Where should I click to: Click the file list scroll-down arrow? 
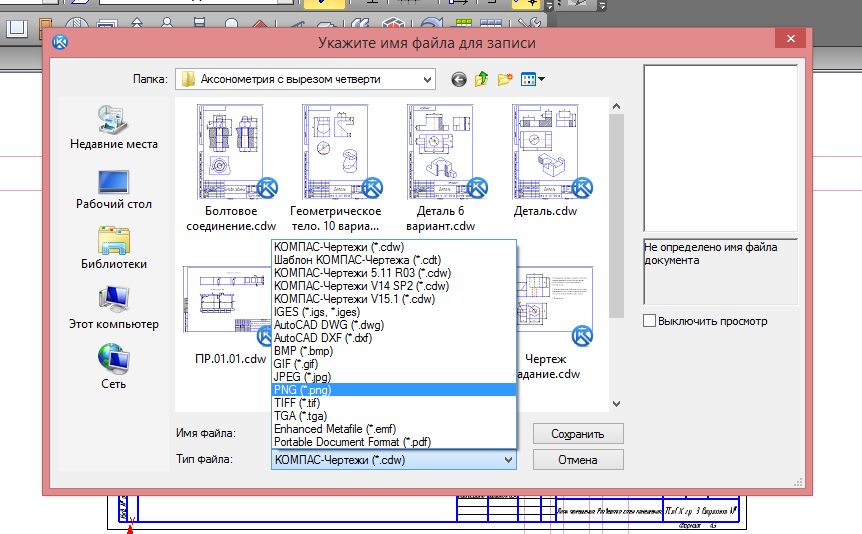(x=616, y=404)
